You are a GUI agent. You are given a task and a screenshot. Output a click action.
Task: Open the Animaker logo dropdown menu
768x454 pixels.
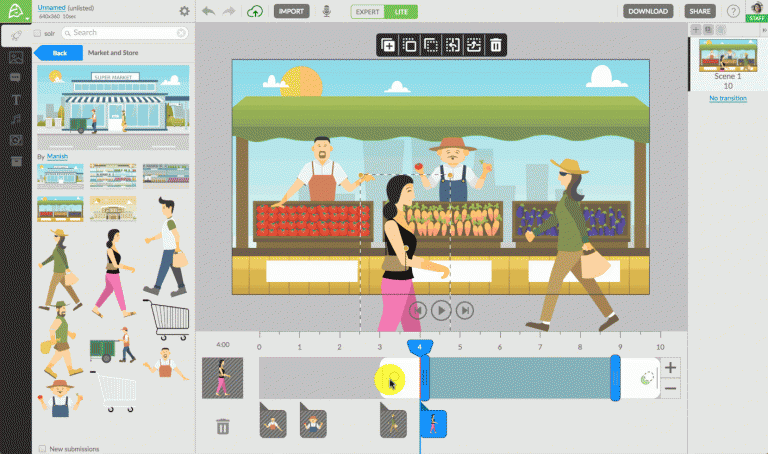pyautogui.click(x=17, y=11)
